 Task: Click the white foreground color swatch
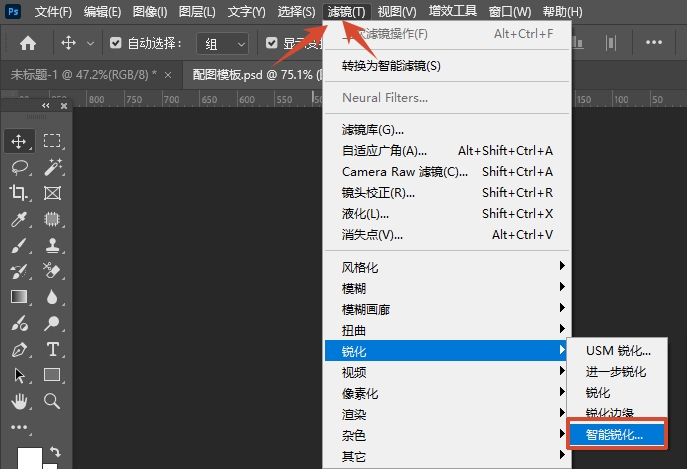(30, 458)
